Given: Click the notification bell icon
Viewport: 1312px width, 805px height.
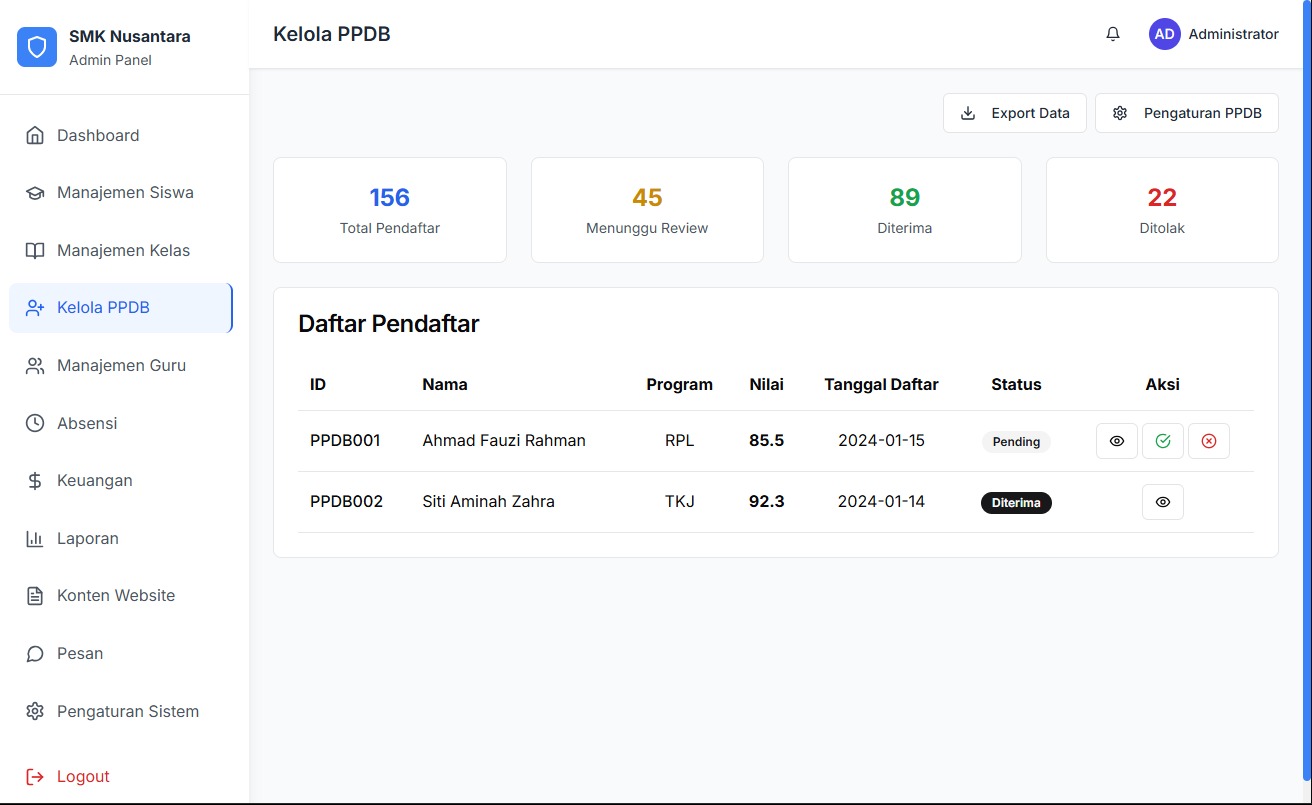Looking at the screenshot, I should click(x=1113, y=34).
